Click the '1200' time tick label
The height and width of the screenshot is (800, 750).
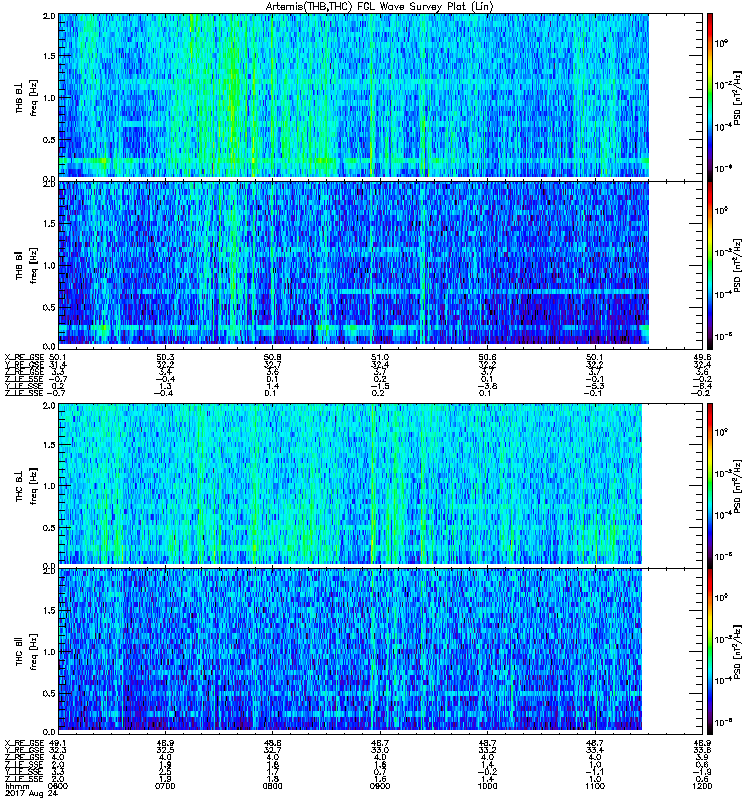(703, 786)
